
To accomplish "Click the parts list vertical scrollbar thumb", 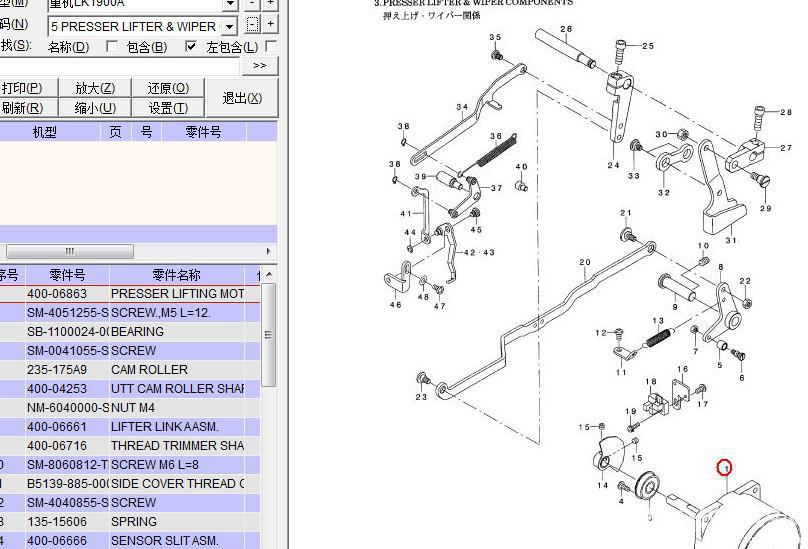I will [268, 335].
